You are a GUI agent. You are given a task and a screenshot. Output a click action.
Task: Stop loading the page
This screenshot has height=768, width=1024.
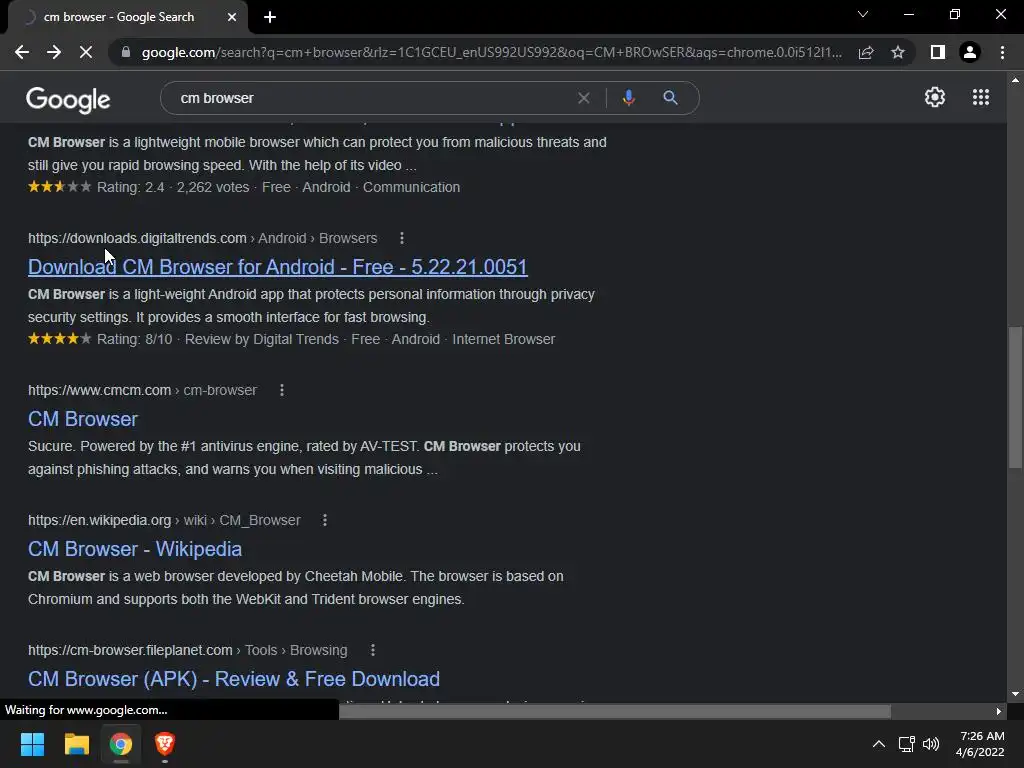(x=86, y=52)
